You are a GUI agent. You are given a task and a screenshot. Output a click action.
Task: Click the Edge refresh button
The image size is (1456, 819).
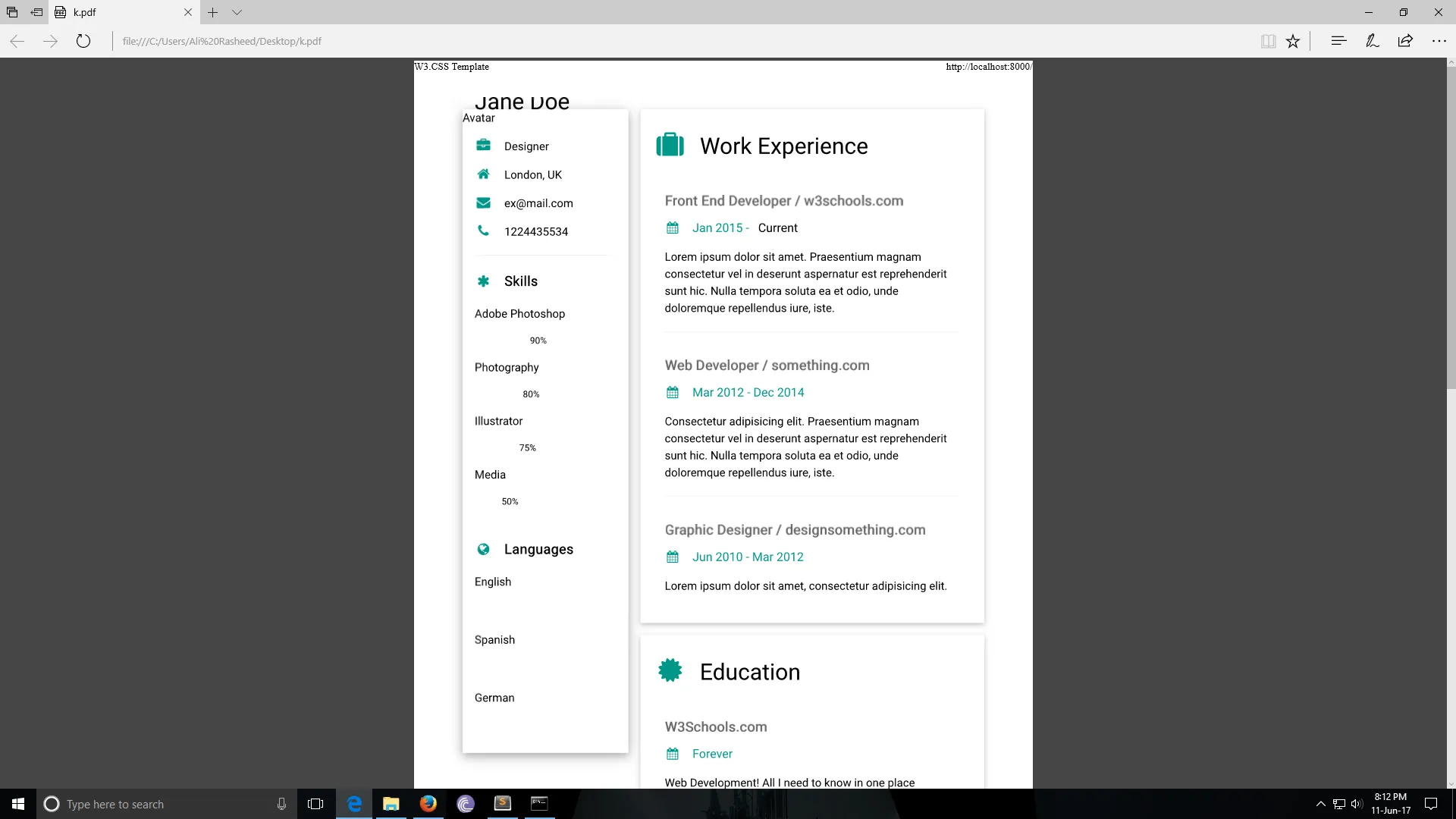coord(83,41)
